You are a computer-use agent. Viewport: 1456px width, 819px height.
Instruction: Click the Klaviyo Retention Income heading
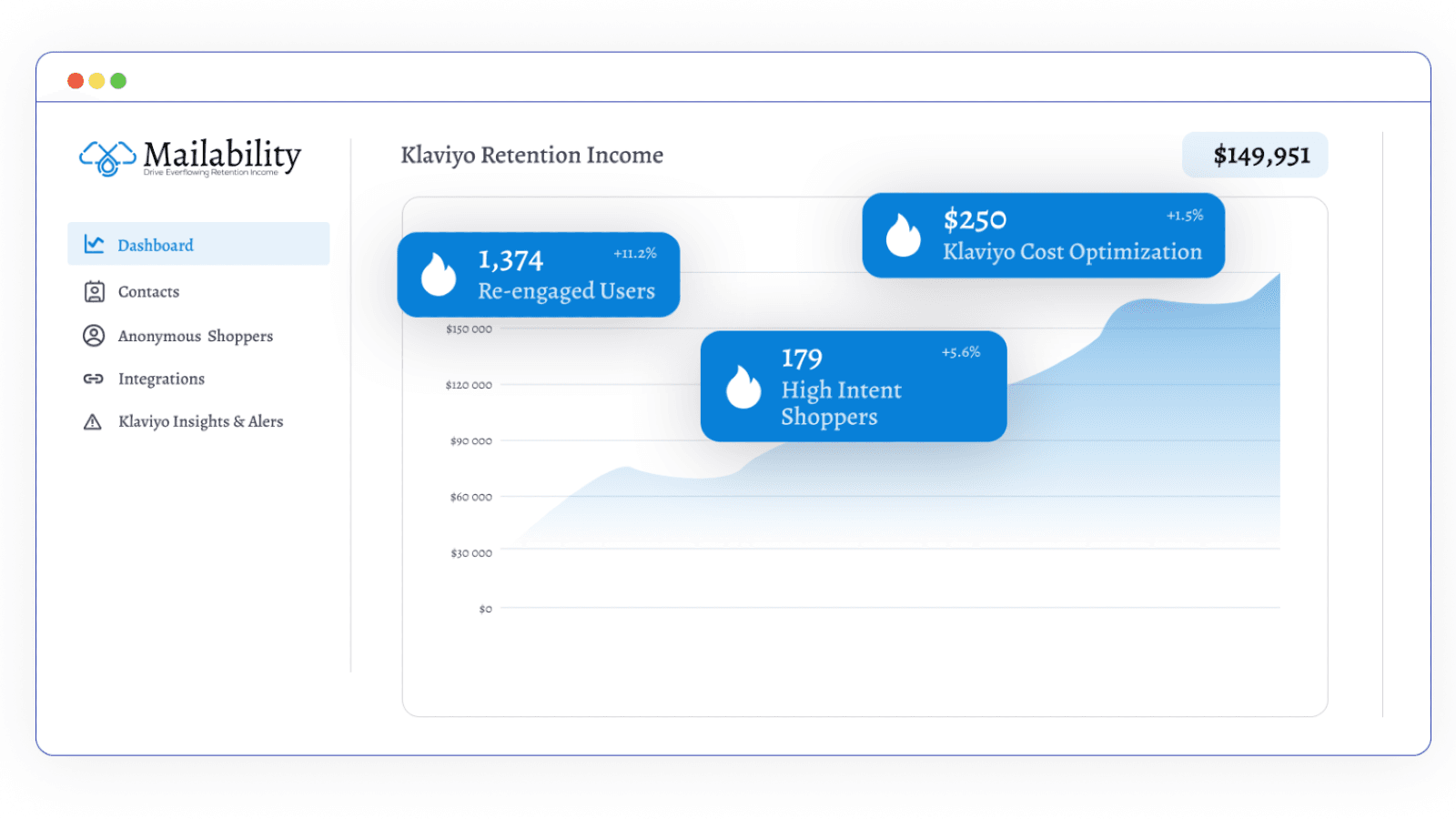531,156
